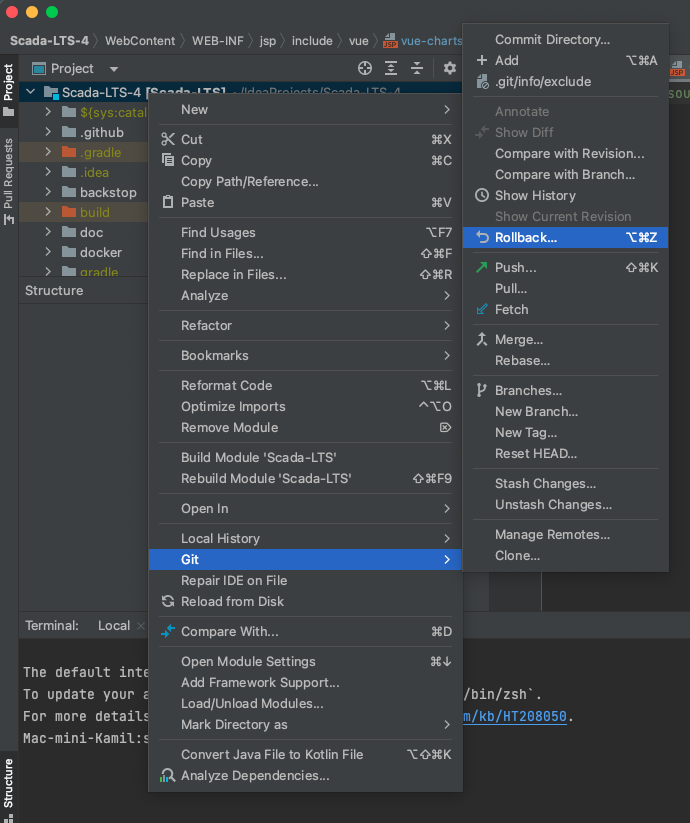Expand the .gradle folder
This screenshot has width=690, height=823.
click(x=48, y=152)
